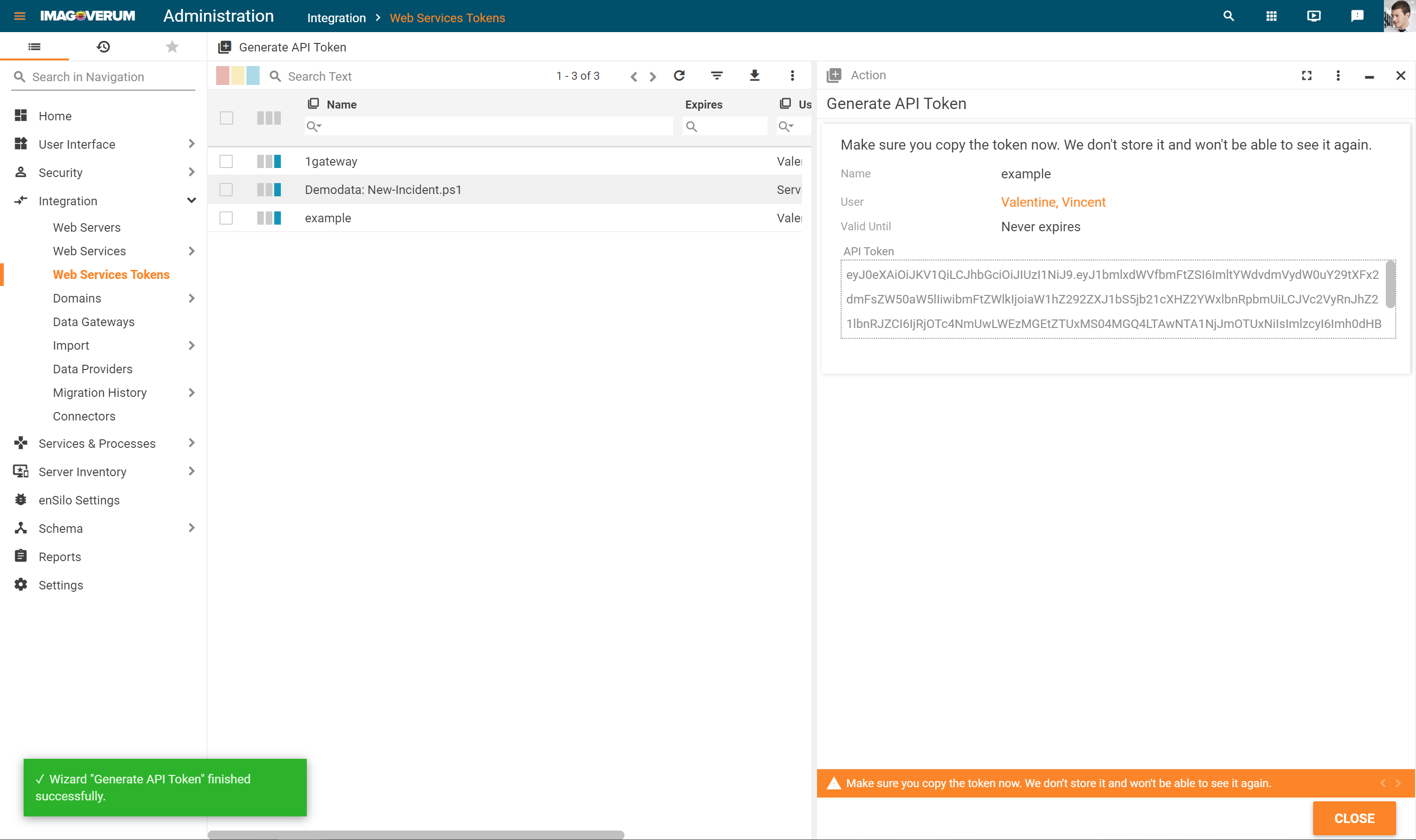Click the feedback message icon in header

1357,16
